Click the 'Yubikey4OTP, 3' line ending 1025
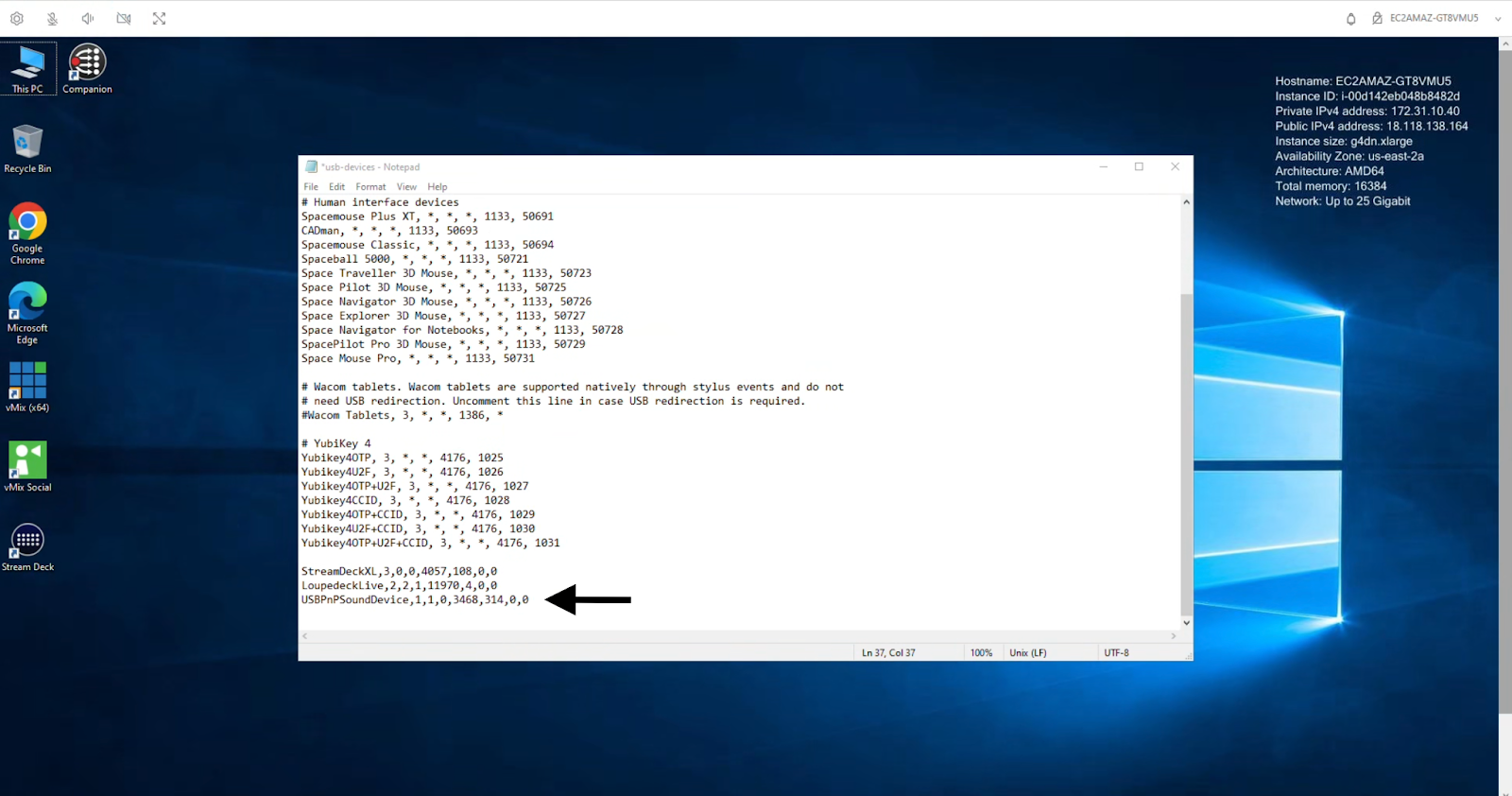Viewport: 1512px width, 796px height. (x=403, y=458)
